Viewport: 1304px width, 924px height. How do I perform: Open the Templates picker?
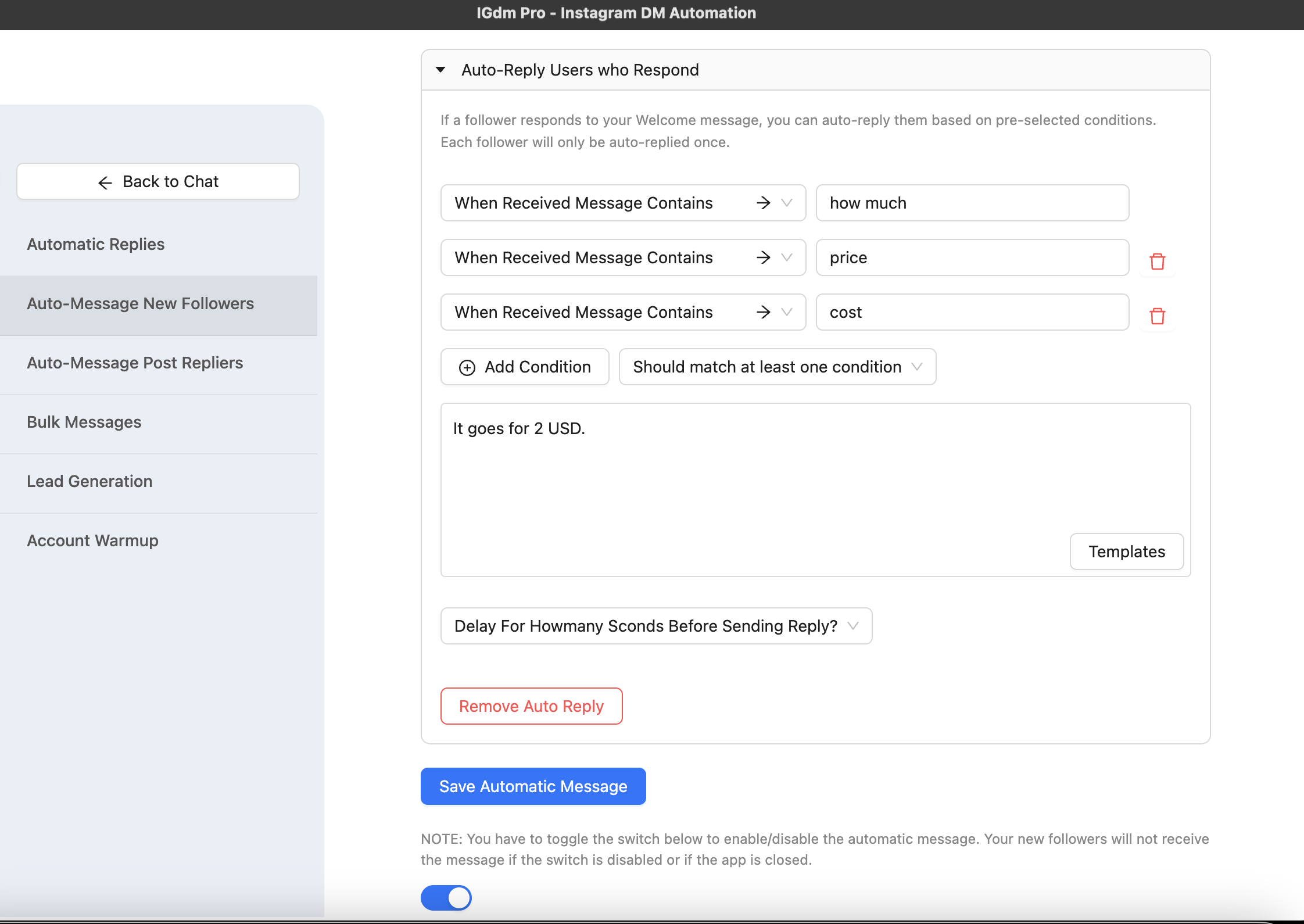click(x=1126, y=551)
